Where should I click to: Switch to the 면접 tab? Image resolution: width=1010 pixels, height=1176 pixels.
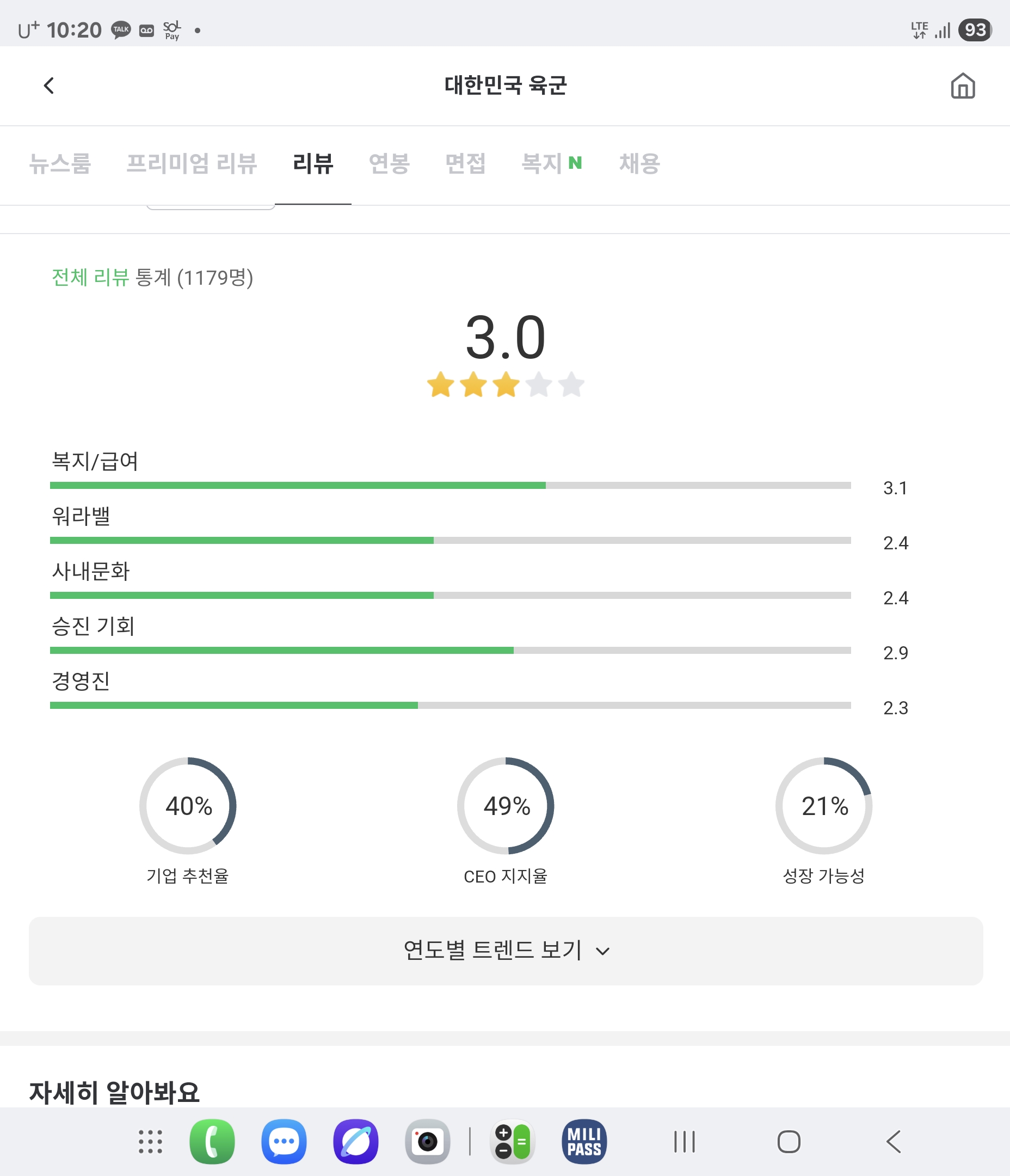click(x=465, y=163)
